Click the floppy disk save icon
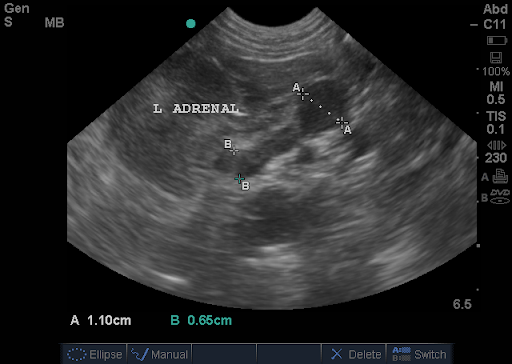 (x=496, y=57)
